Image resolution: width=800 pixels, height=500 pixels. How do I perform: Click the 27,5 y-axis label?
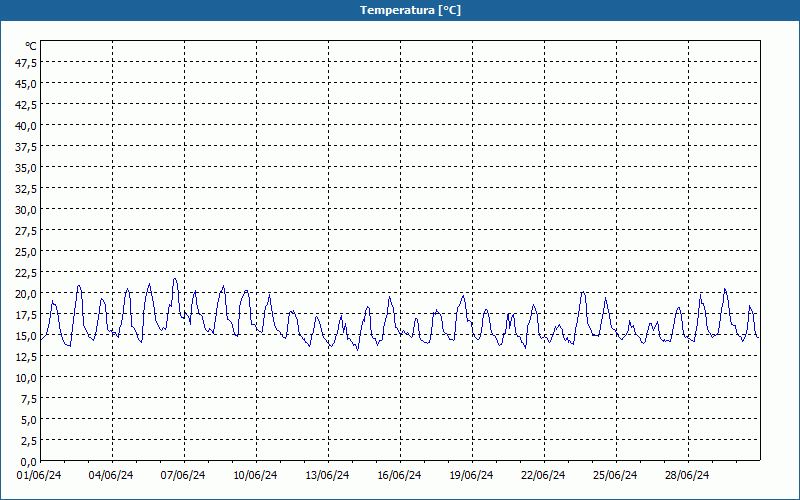[27, 231]
